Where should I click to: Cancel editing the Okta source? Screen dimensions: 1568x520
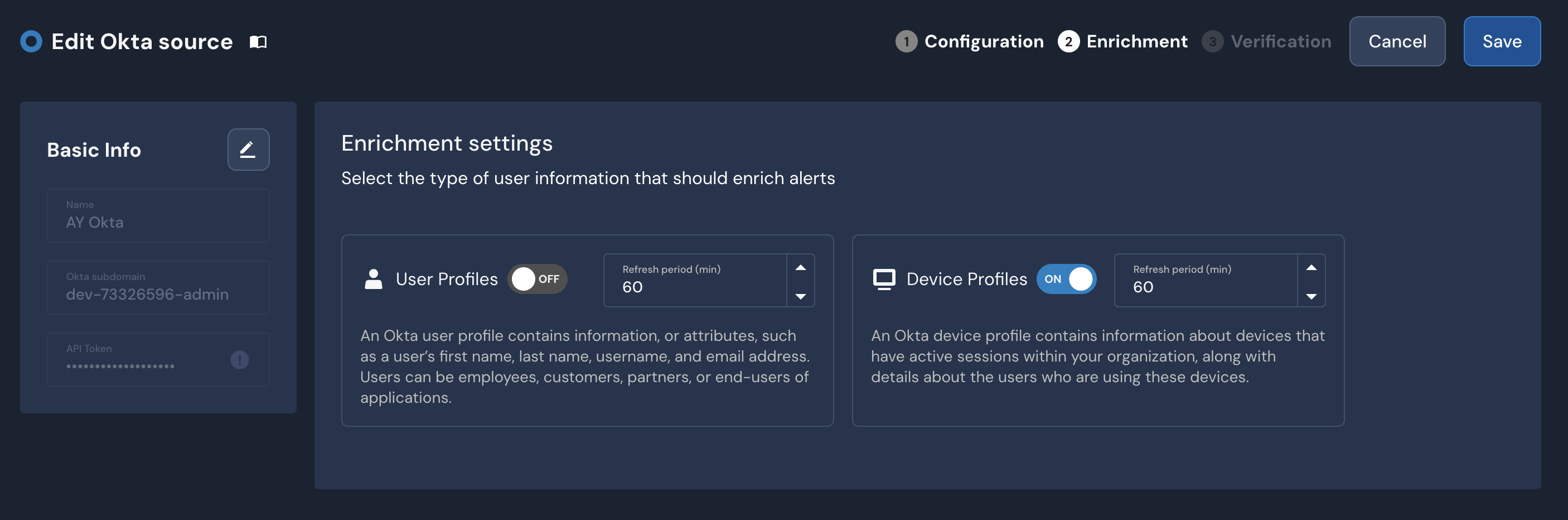pyautogui.click(x=1397, y=41)
